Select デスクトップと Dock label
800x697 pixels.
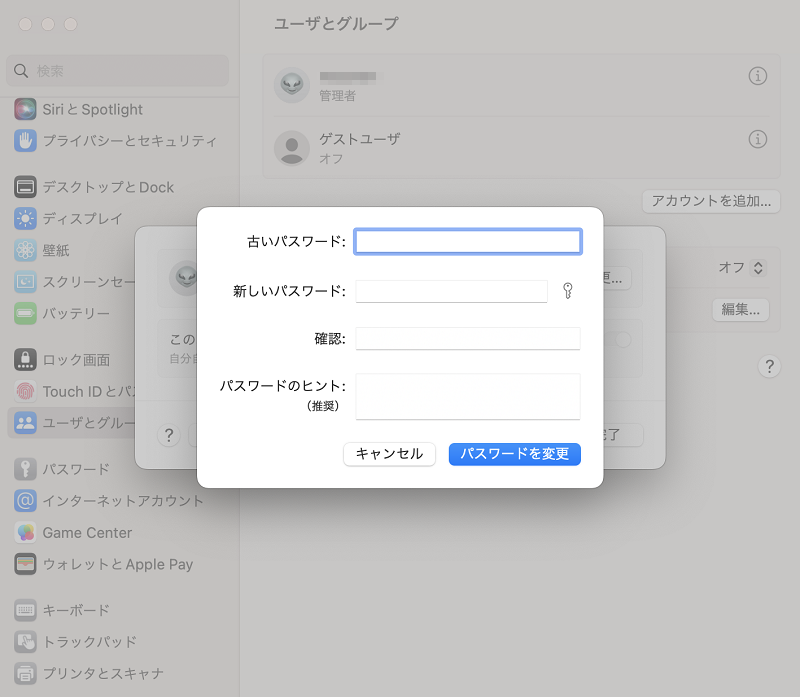[x=108, y=187]
